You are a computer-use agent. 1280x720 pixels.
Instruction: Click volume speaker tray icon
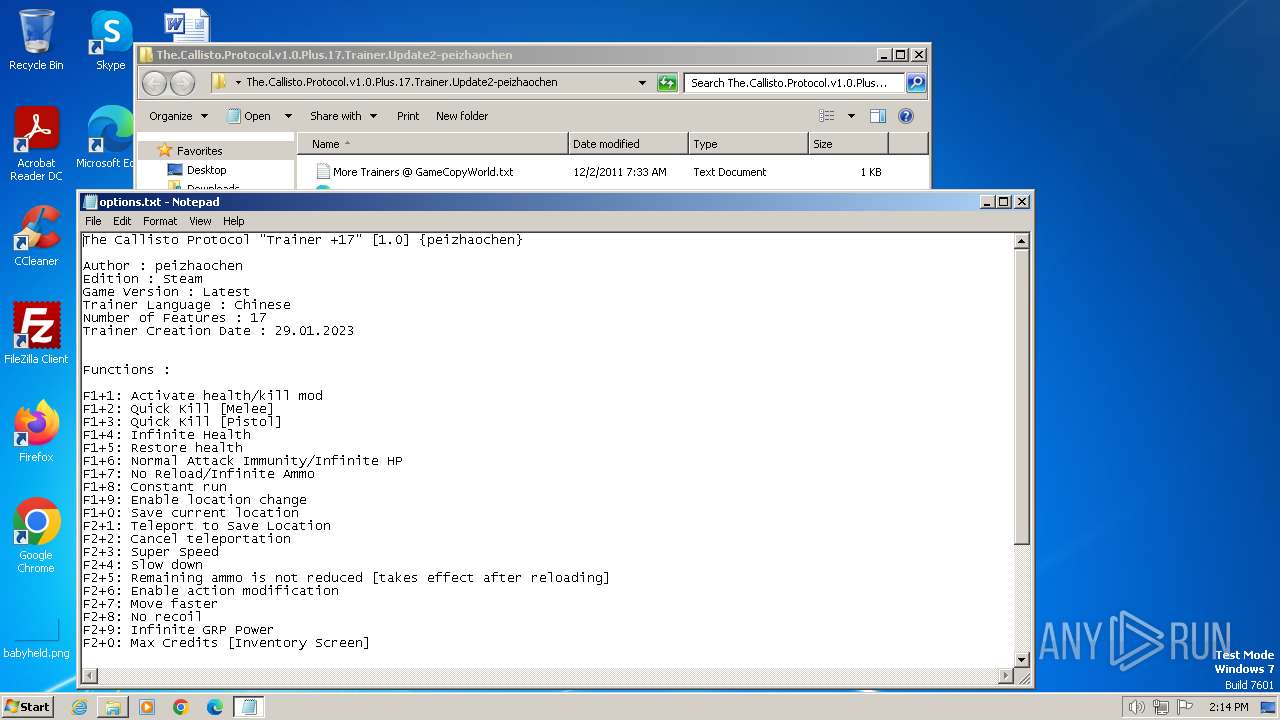click(1136, 707)
